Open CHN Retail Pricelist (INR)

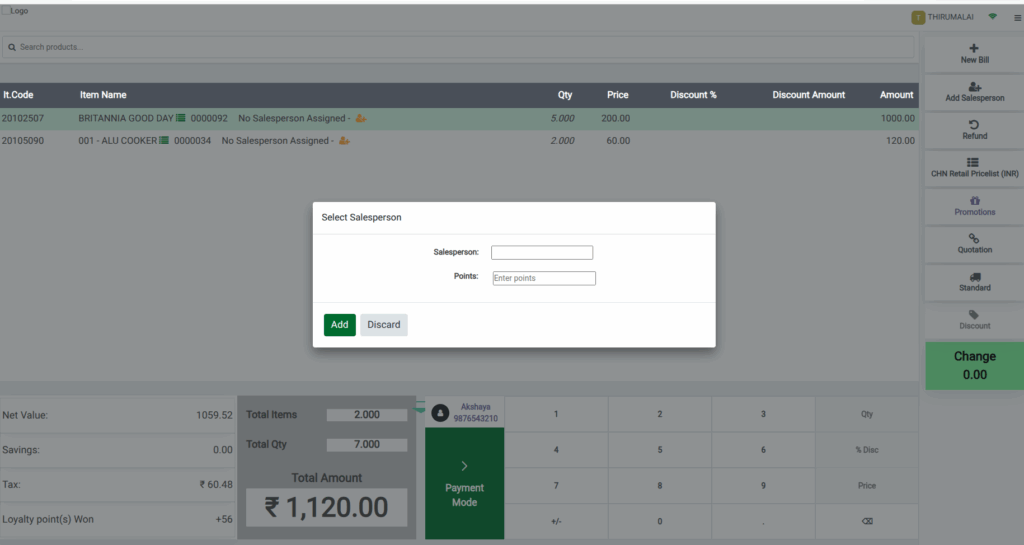974,168
